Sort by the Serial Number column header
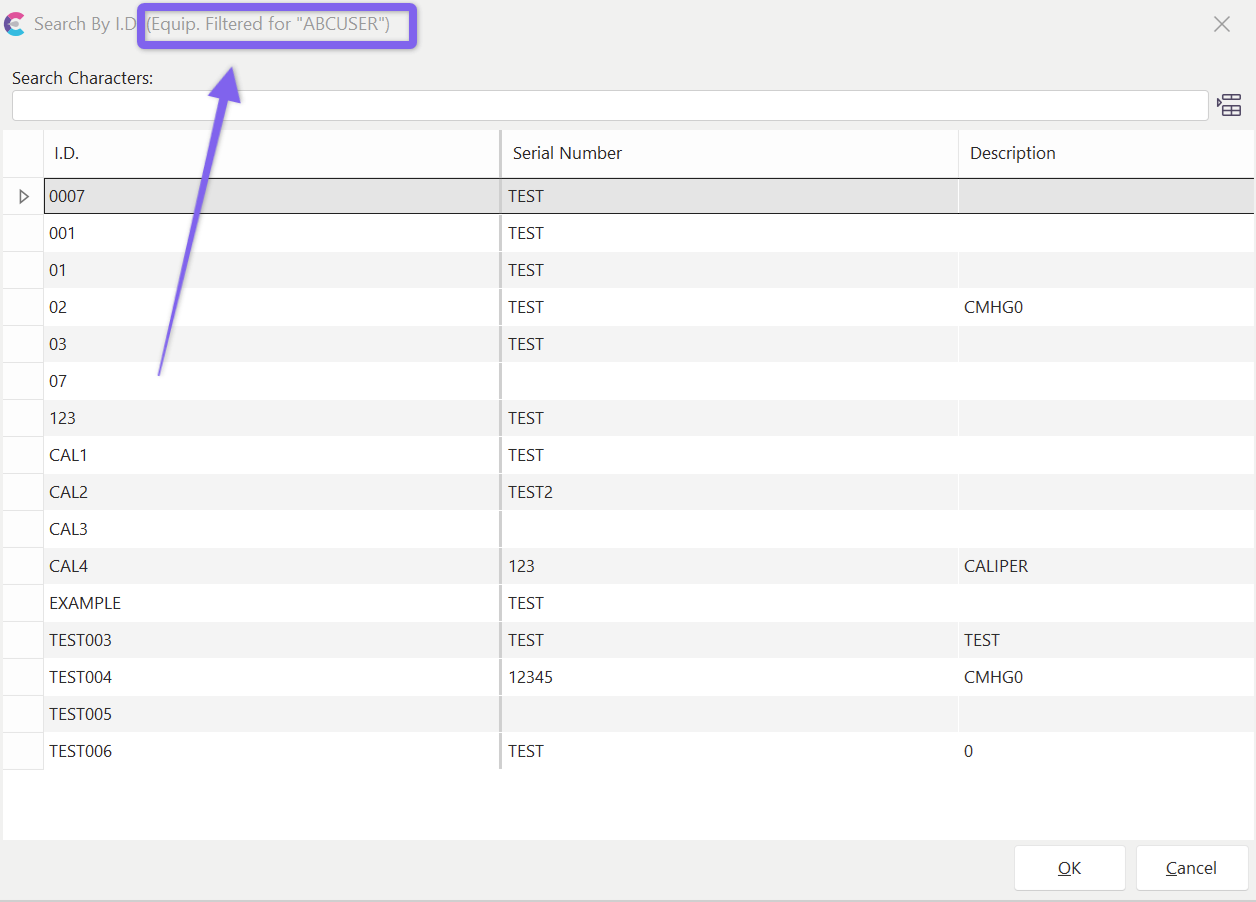The height and width of the screenshot is (902, 1256). click(x=728, y=154)
